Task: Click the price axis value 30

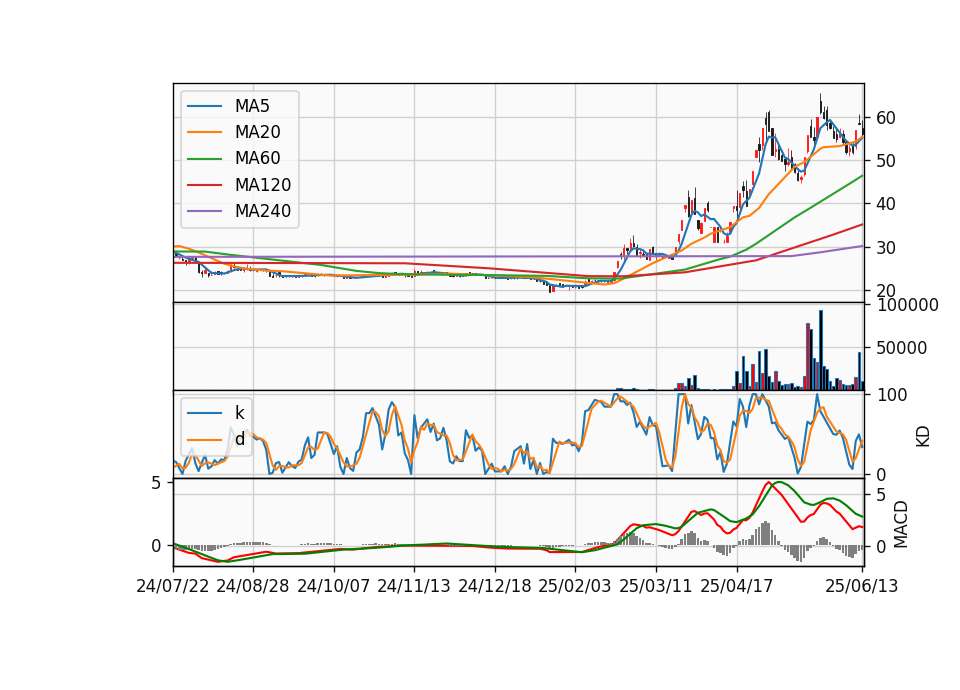Action: (886, 248)
